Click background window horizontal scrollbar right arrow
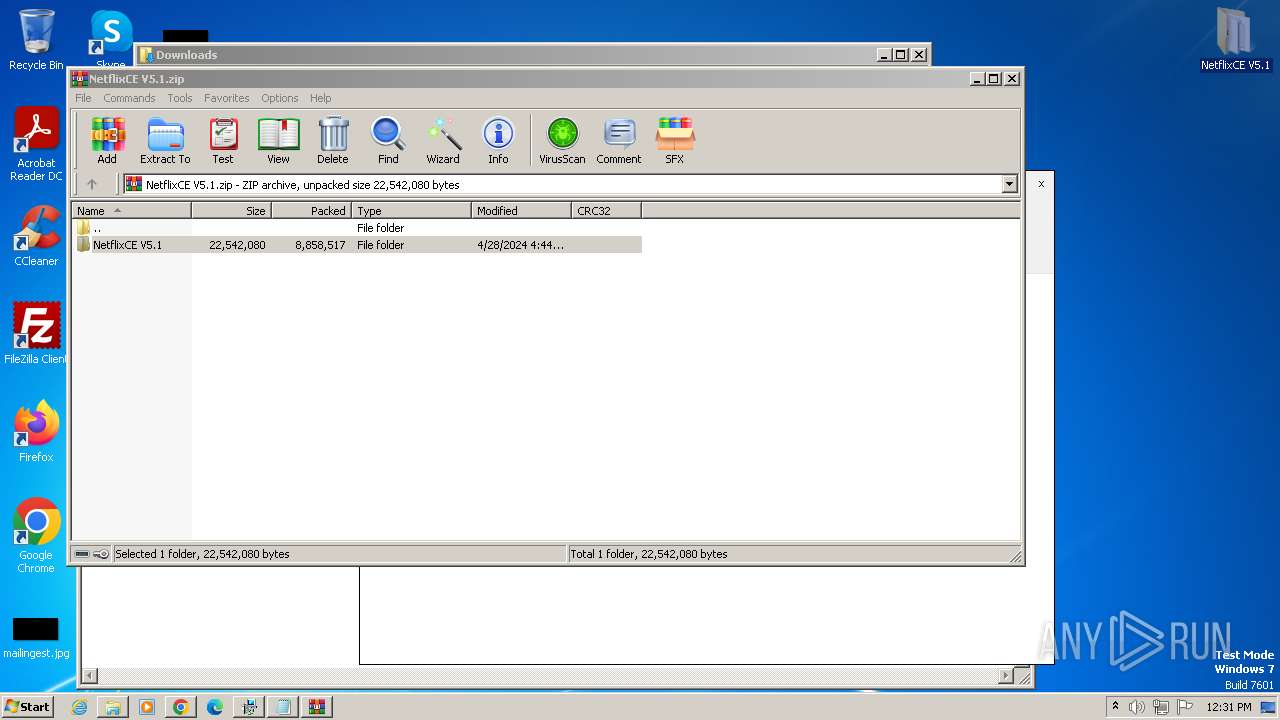This screenshot has height=720, width=1280. (1006, 676)
